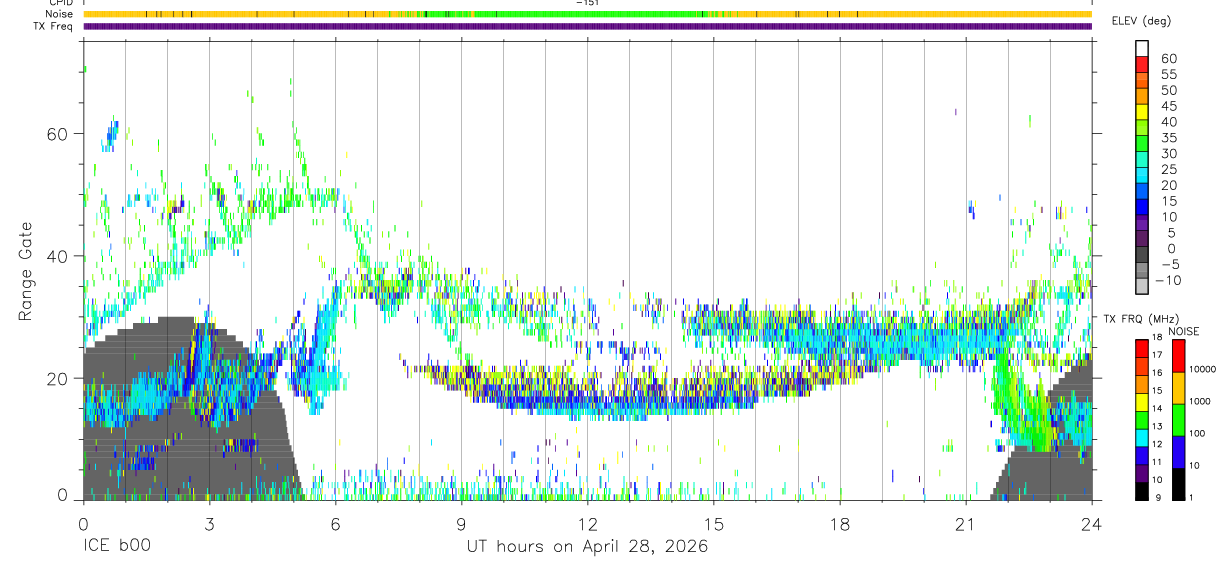
Task: Click the 12 hour tick on the UT axis
Action: pyautogui.click(x=588, y=524)
